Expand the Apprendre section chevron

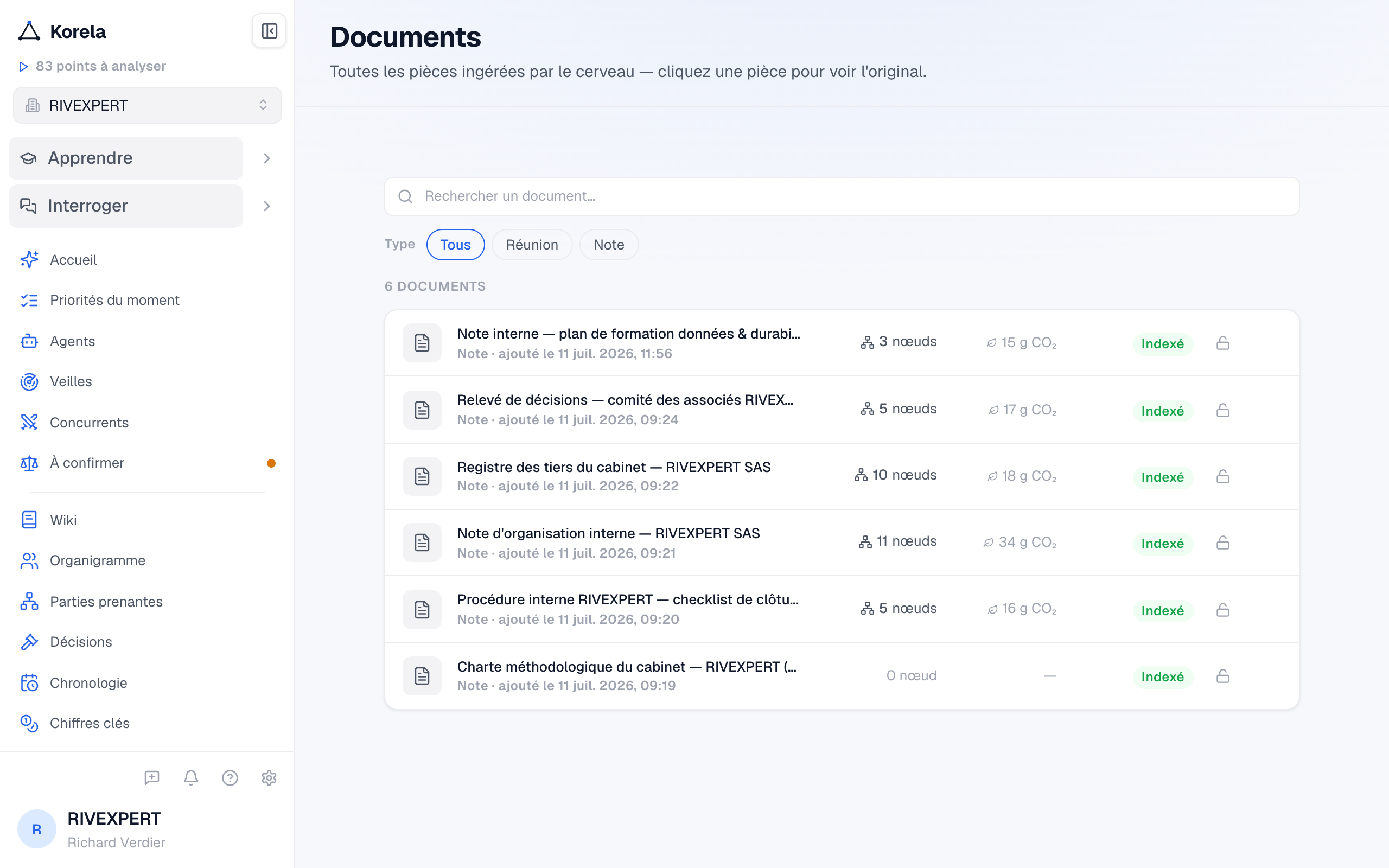pos(267,158)
